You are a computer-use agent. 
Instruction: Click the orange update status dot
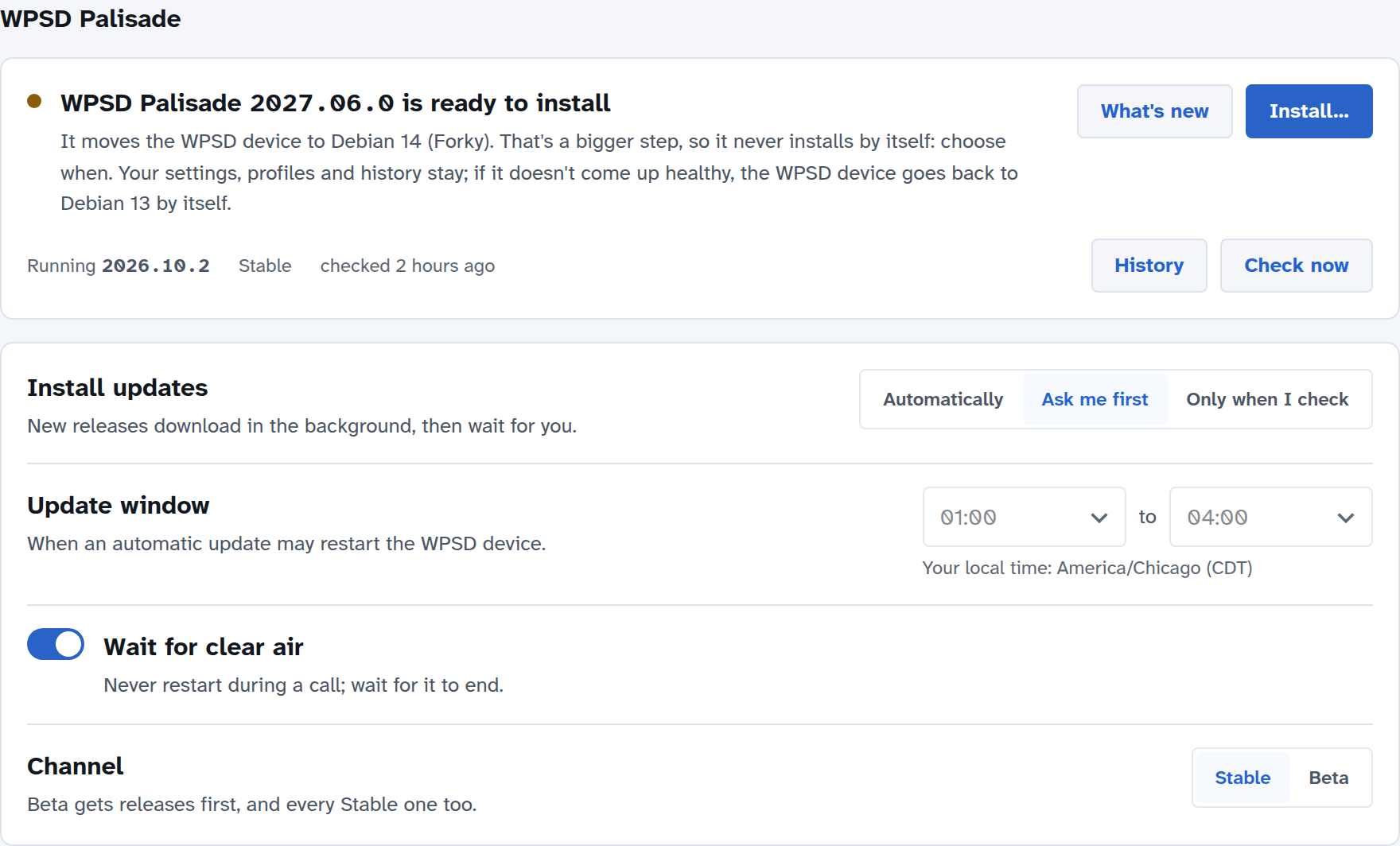tap(34, 101)
